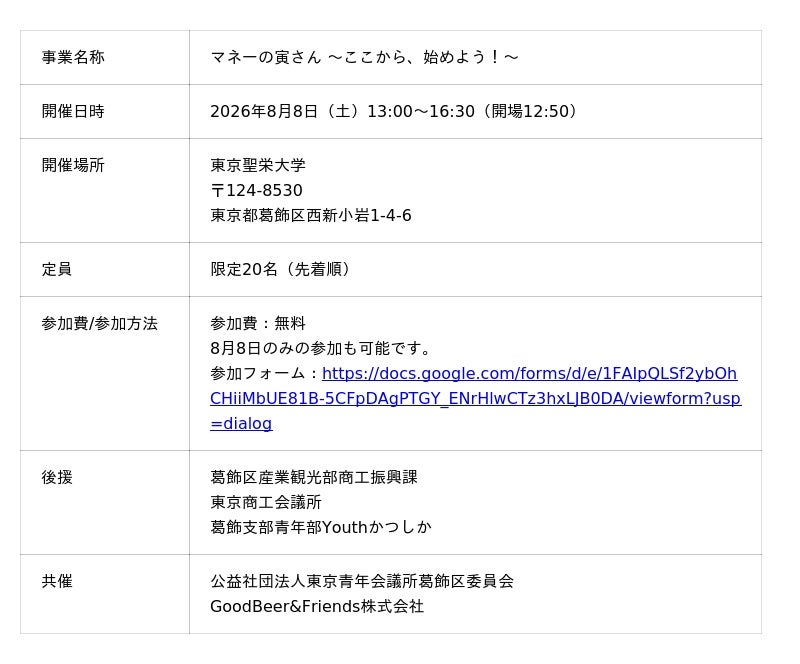Screen dimensions: 800x664
Task: Click 公益社団法人東京青年会議所葛飾区委員会 text
Action: point(362,581)
